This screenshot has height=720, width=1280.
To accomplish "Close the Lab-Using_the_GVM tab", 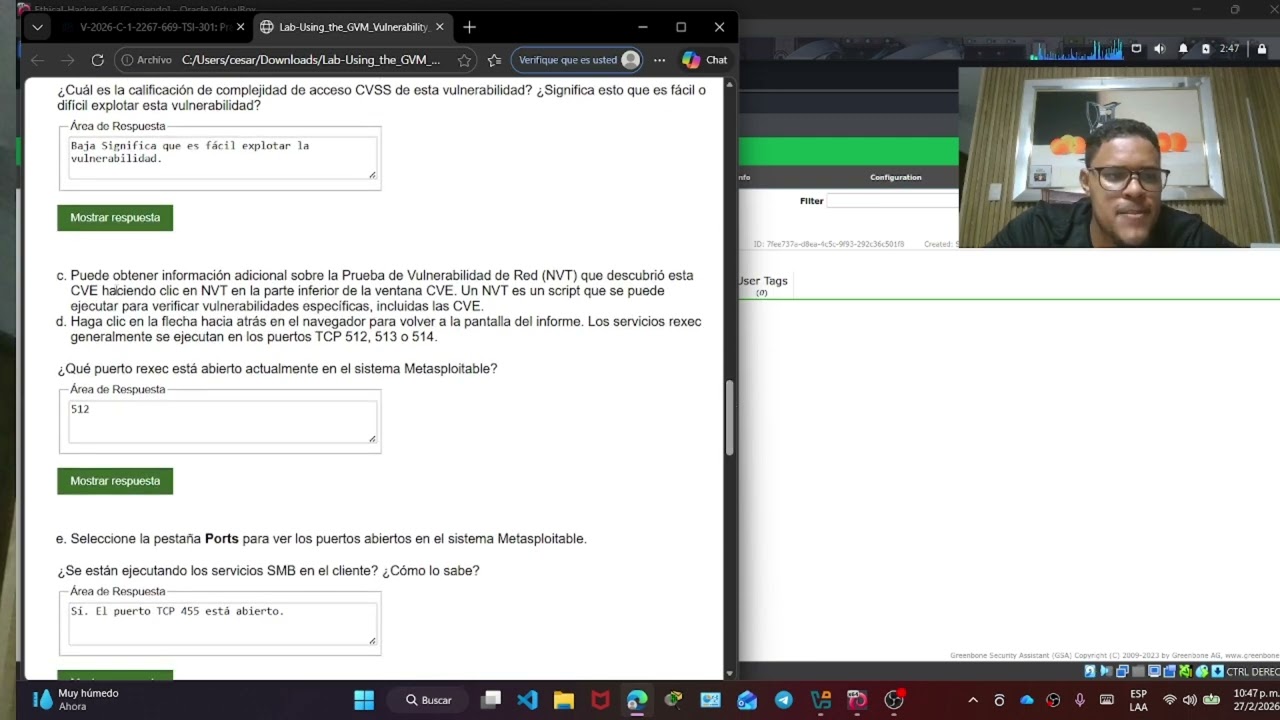I will [441, 27].
